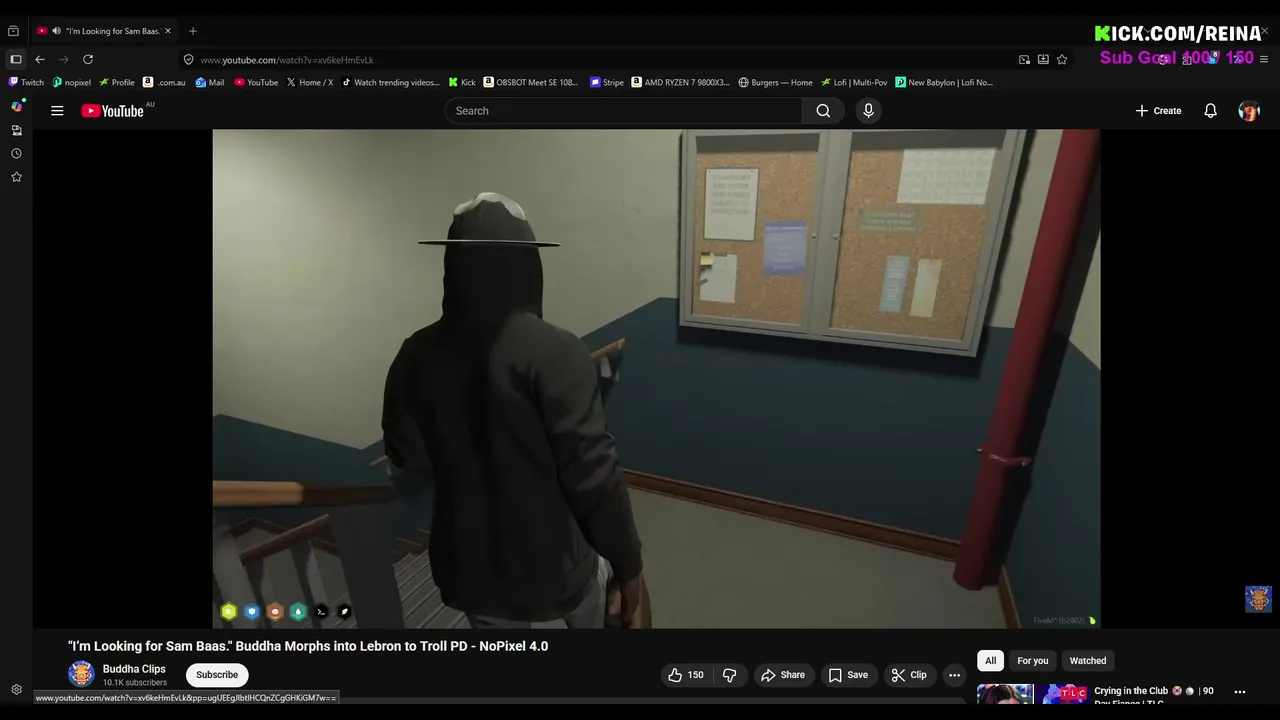1280x720 pixels.
Task: Focus the YouTube Search field
Action: 624,111
